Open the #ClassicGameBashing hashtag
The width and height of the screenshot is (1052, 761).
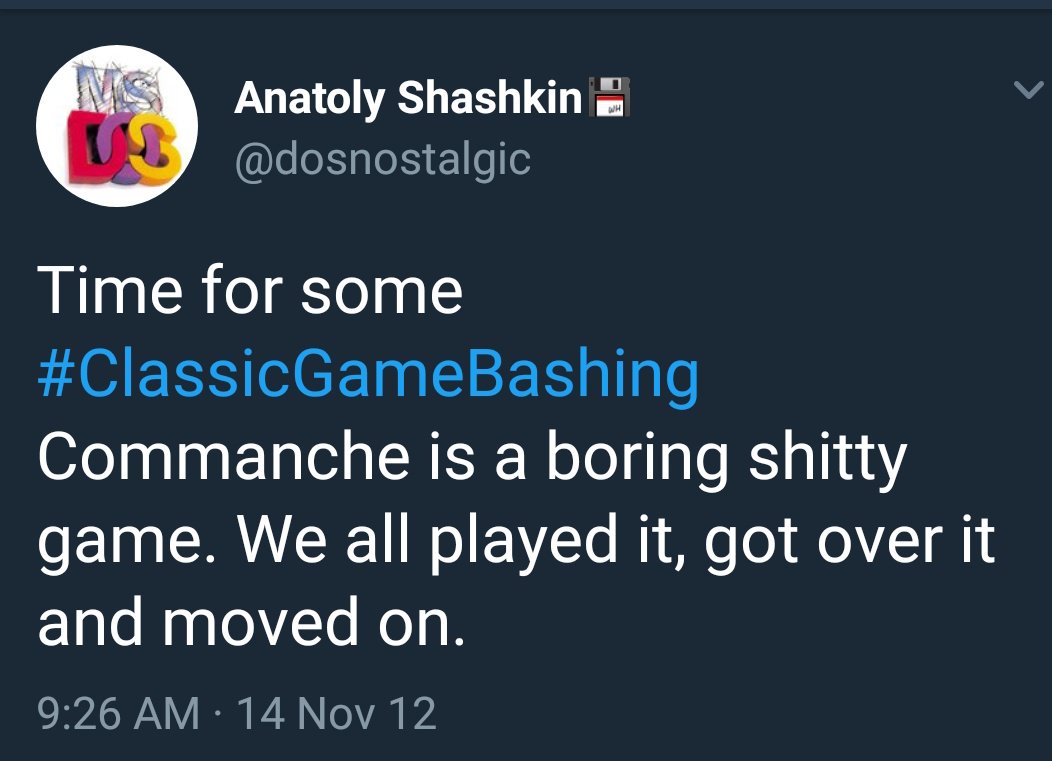click(368, 374)
